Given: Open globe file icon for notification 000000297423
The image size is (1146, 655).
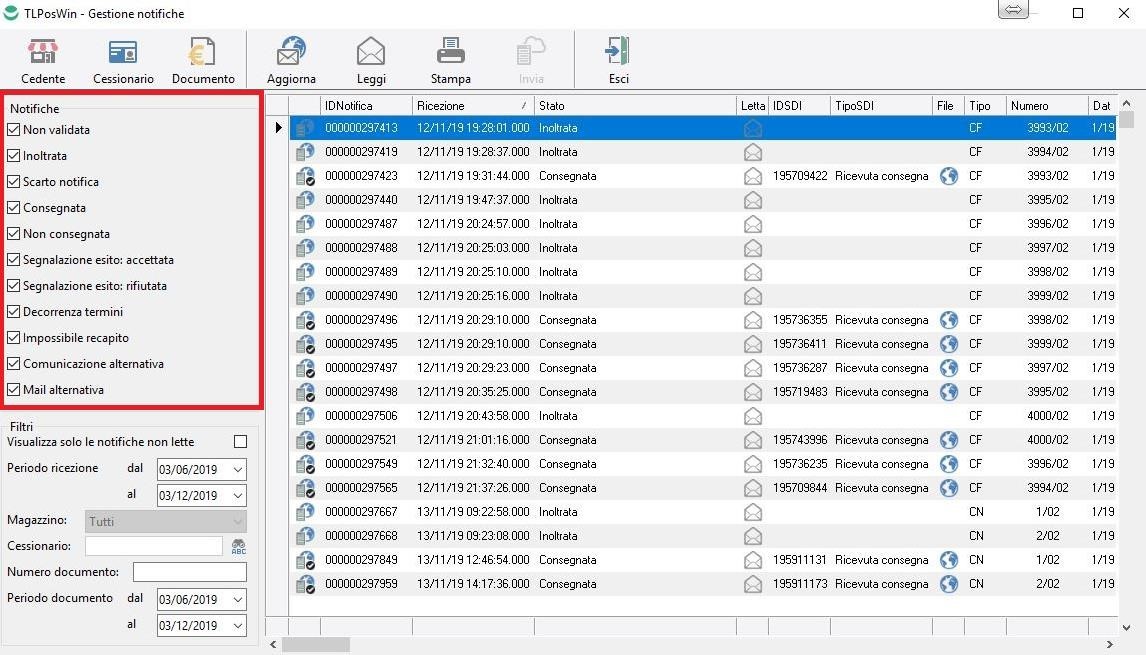Looking at the screenshot, I should (948, 176).
